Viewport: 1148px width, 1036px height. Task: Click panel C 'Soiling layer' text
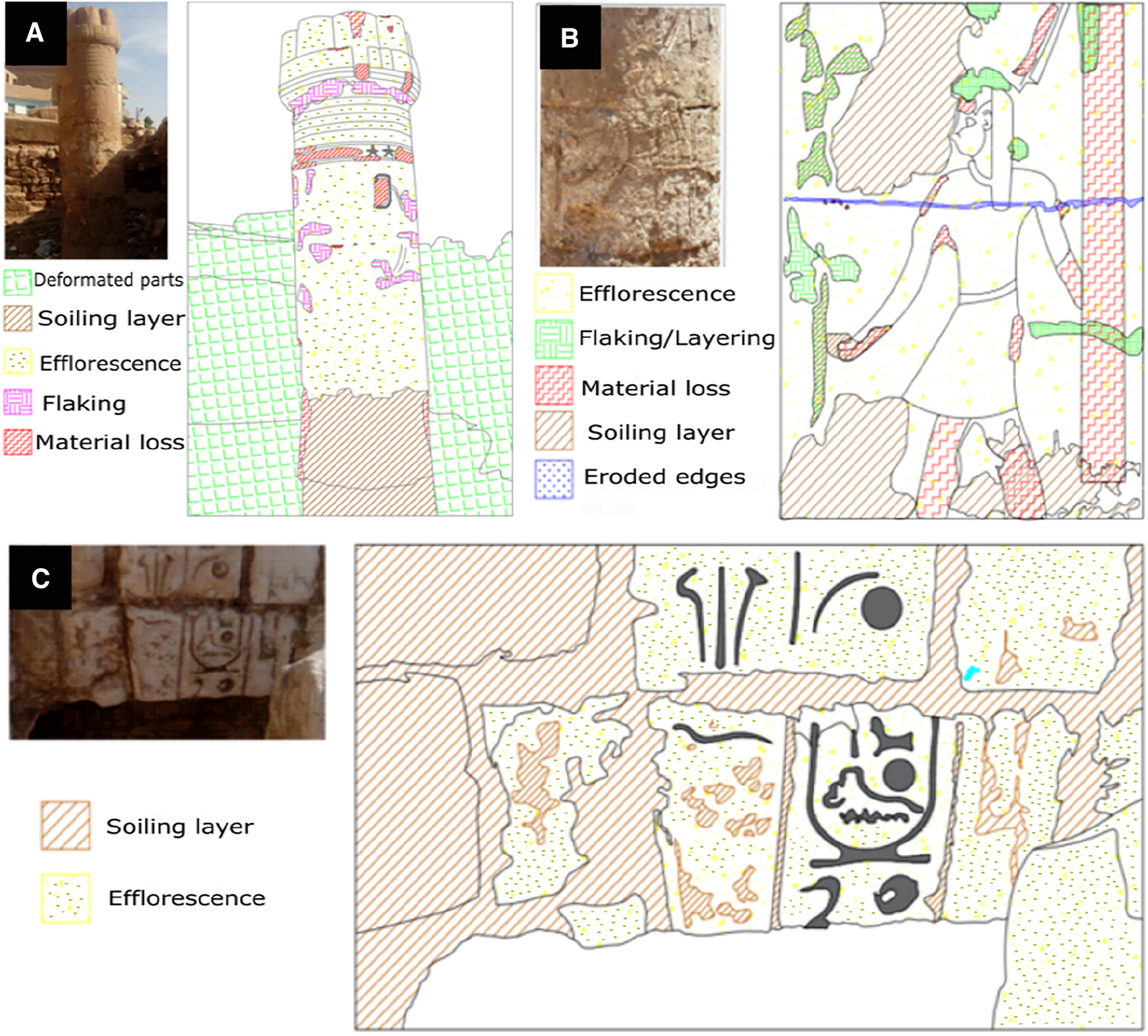[x=180, y=827]
